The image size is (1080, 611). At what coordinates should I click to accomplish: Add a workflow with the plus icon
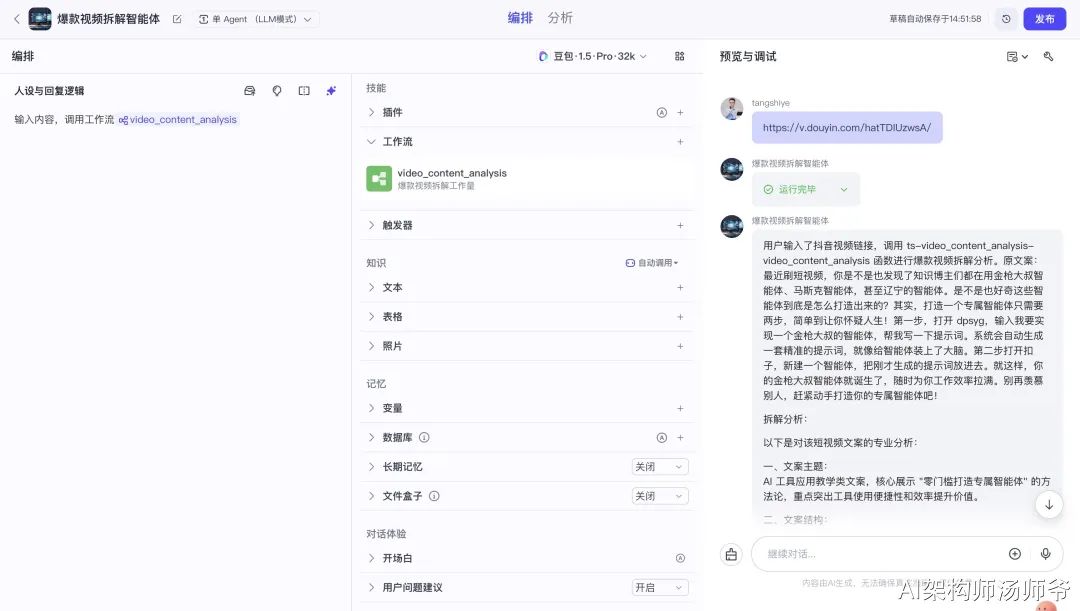point(680,142)
